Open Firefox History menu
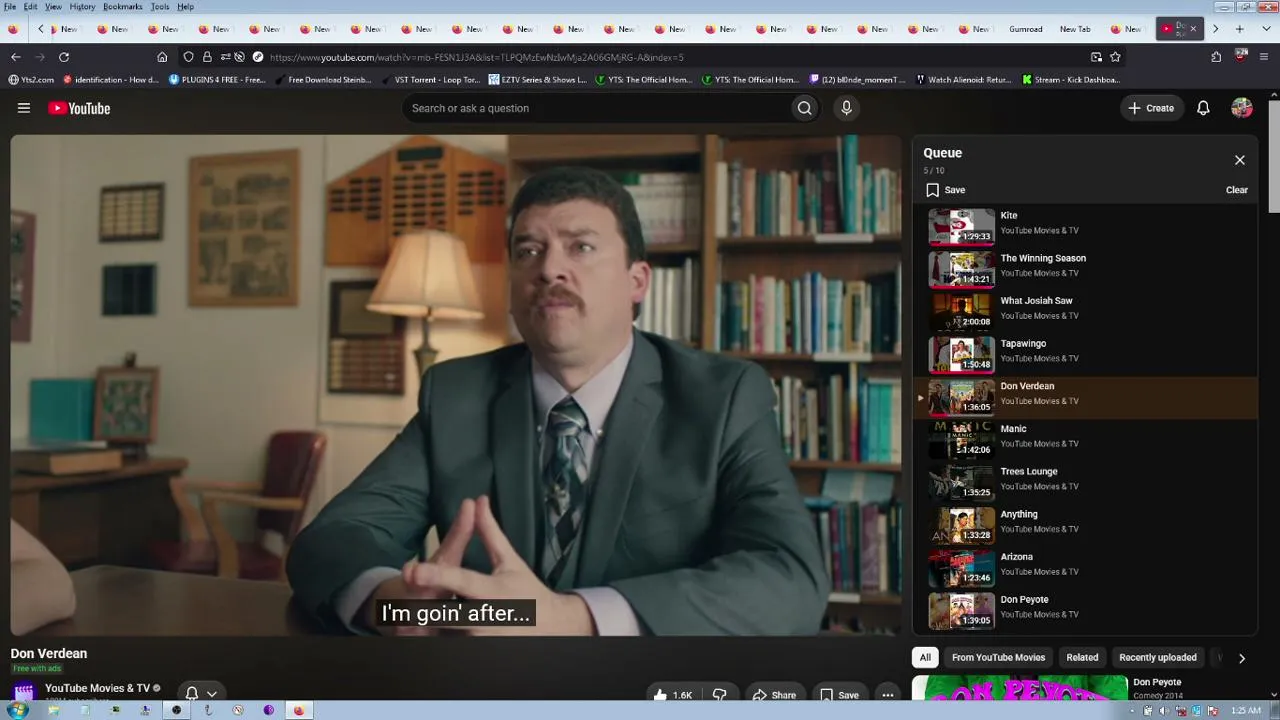The image size is (1280, 720). 83,7
